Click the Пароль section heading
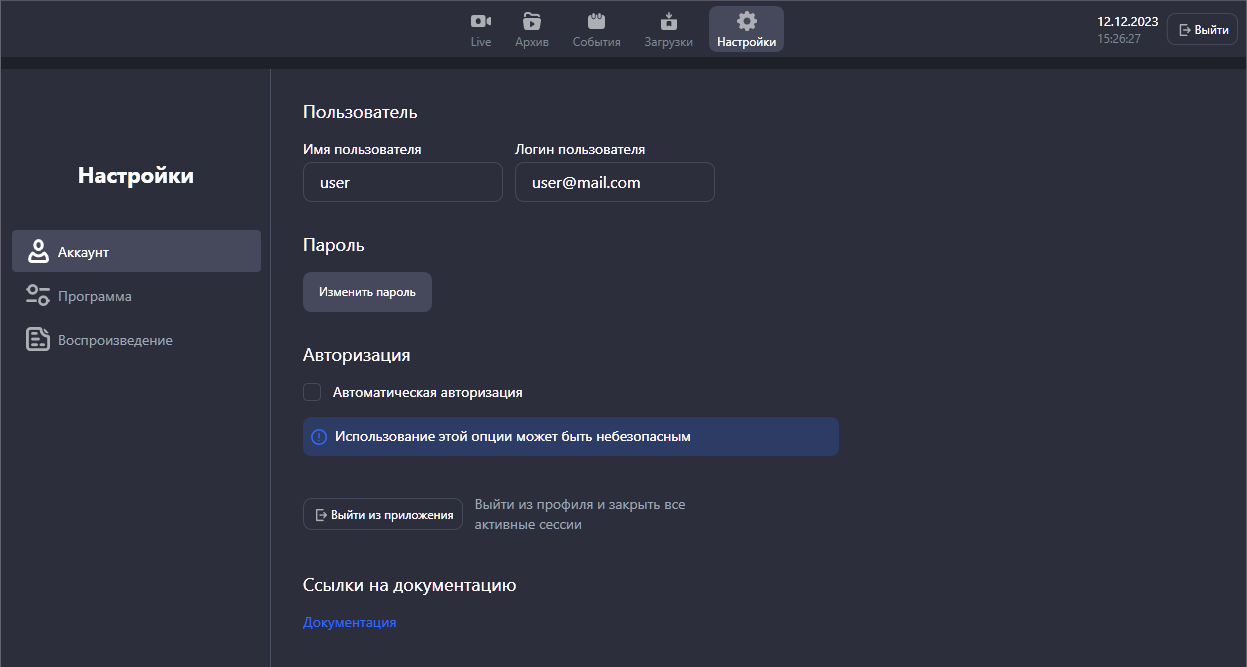 [x=334, y=245]
